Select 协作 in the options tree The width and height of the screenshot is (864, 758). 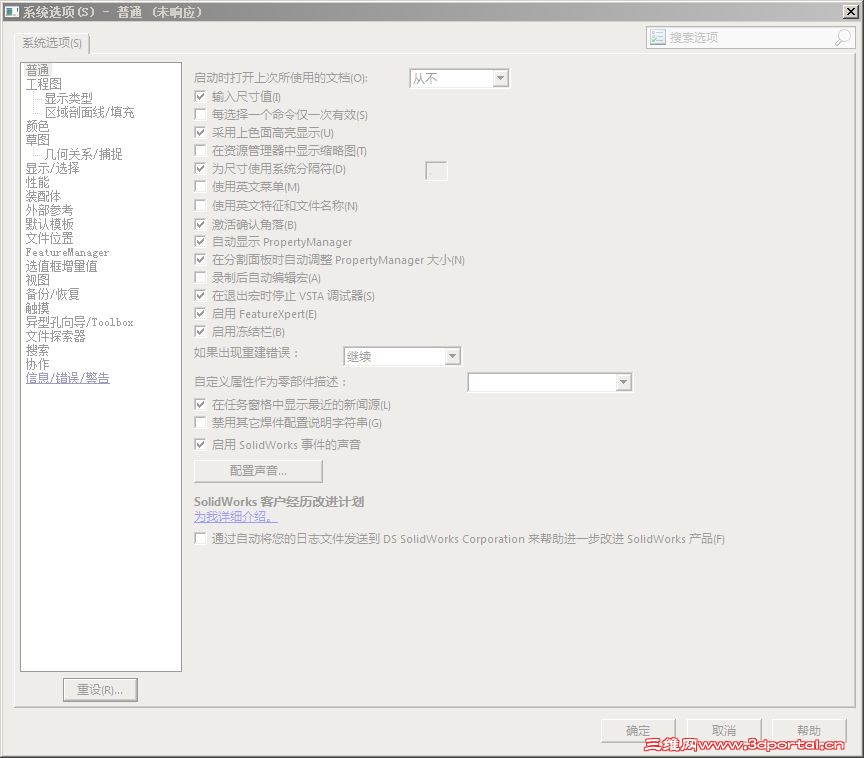pyautogui.click(x=37, y=364)
